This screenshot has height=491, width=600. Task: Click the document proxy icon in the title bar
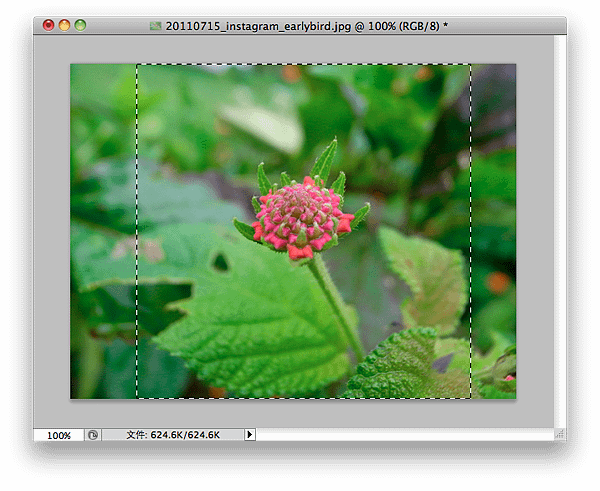coord(155,26)
